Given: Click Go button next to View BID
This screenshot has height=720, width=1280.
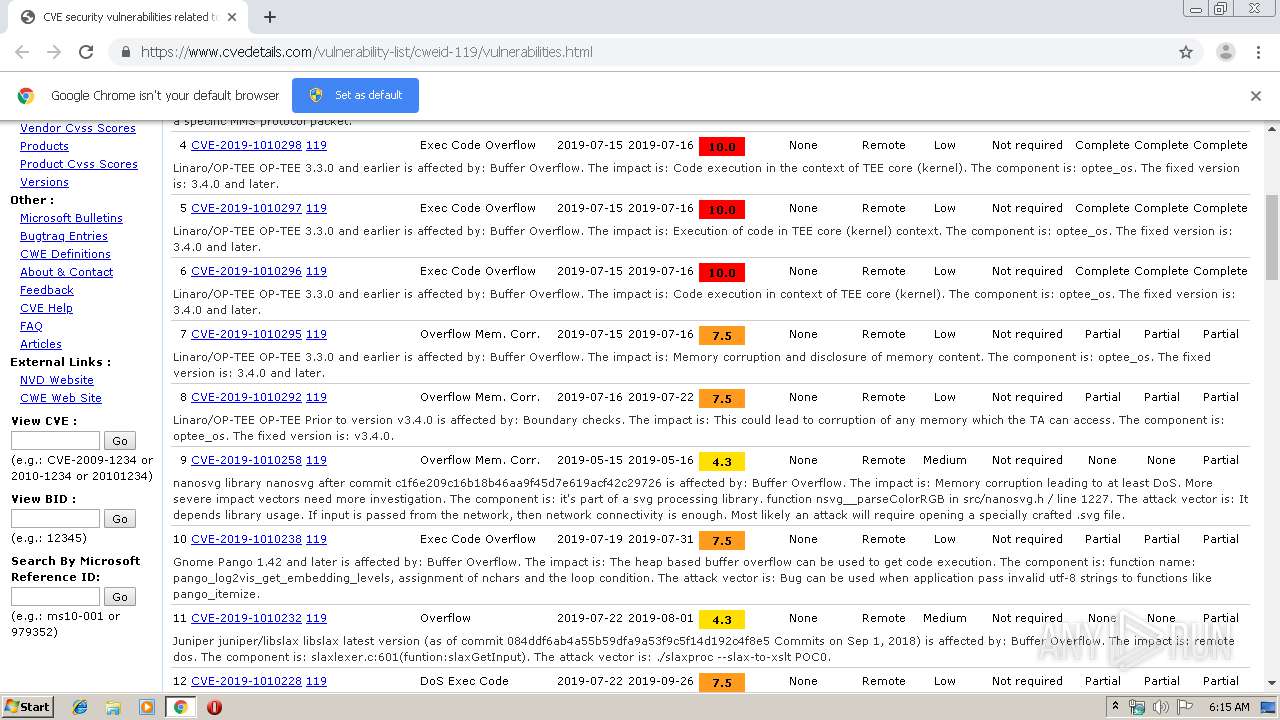Looking at the screenshot, I should (120, 519).
